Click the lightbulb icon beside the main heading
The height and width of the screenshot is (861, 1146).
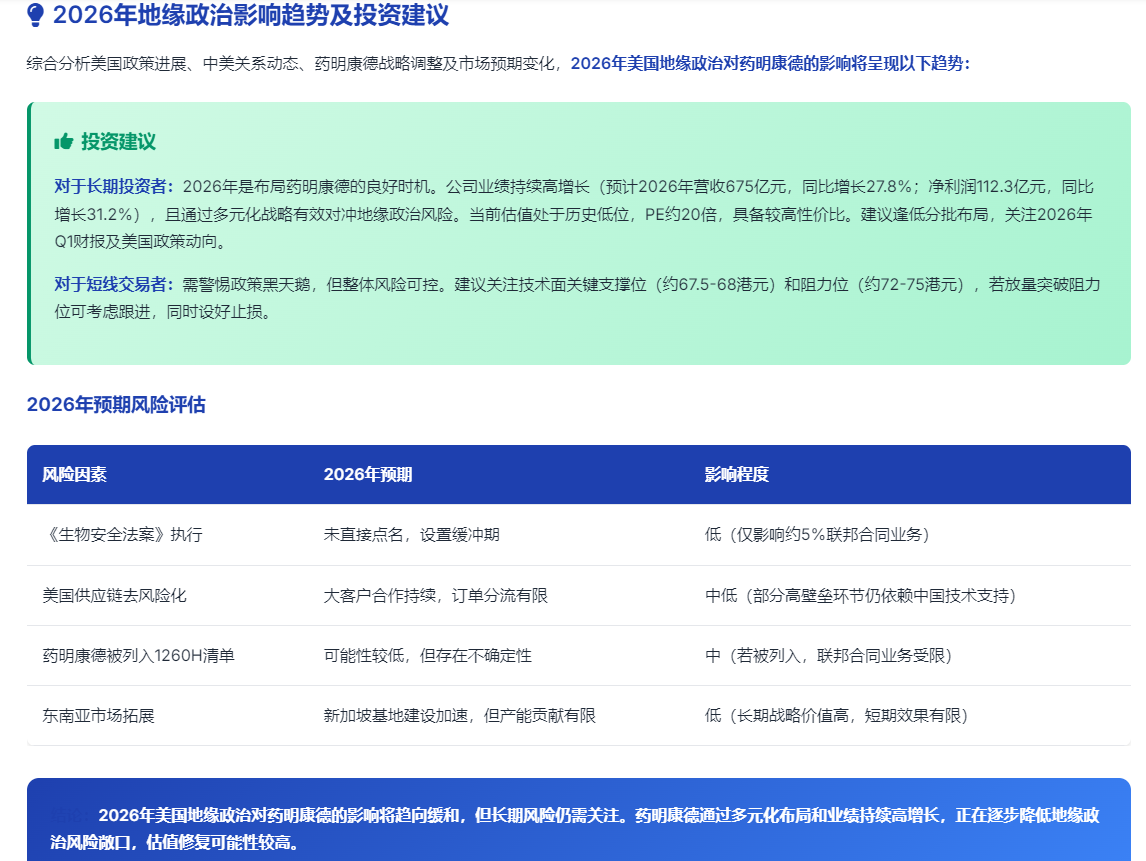click(35, 15)
